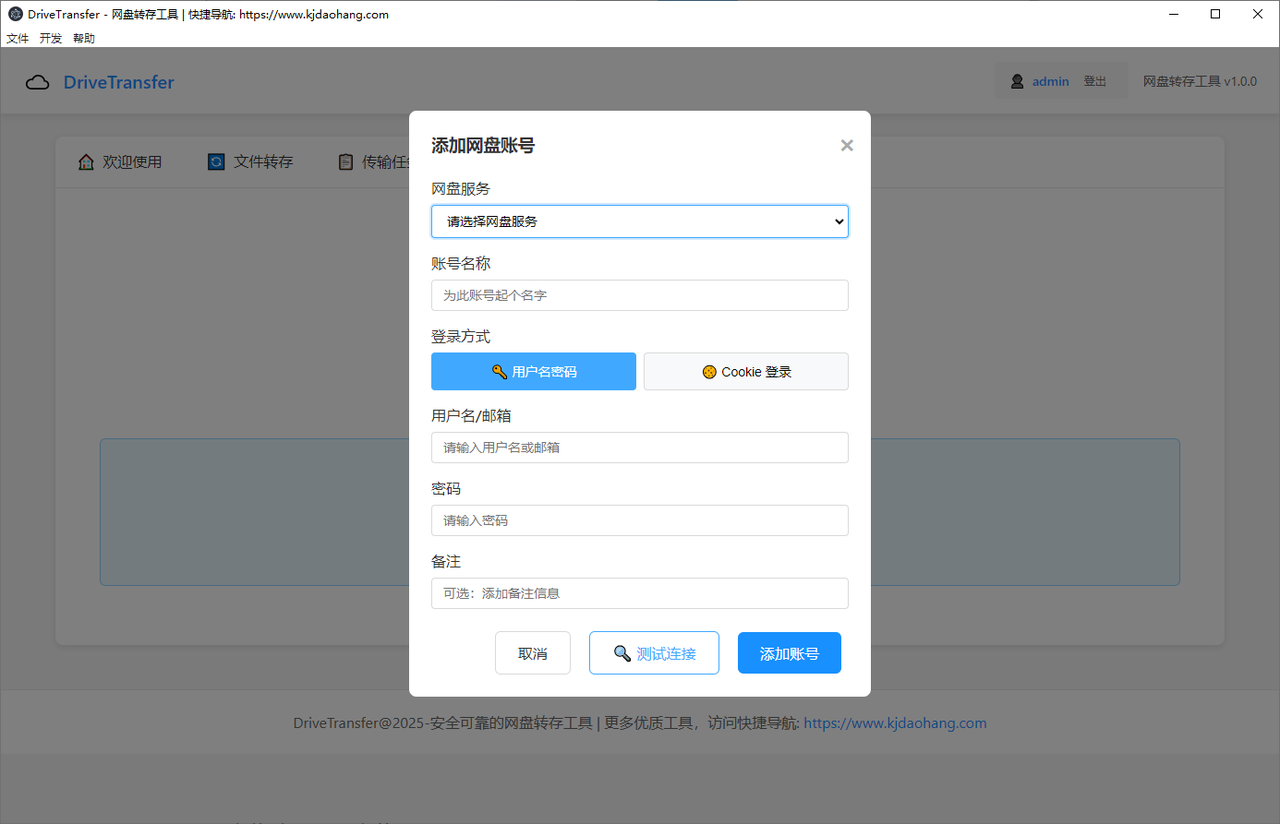
Task: Open the 开发 menu
Action: tap(51, 39)
